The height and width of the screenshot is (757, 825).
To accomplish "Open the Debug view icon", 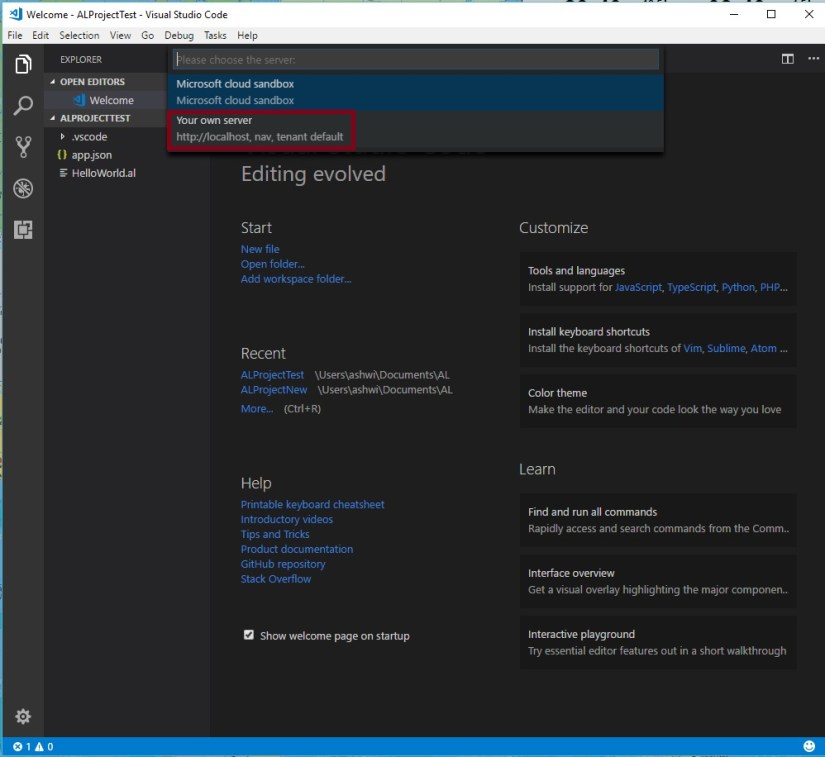I will point(22,189).
